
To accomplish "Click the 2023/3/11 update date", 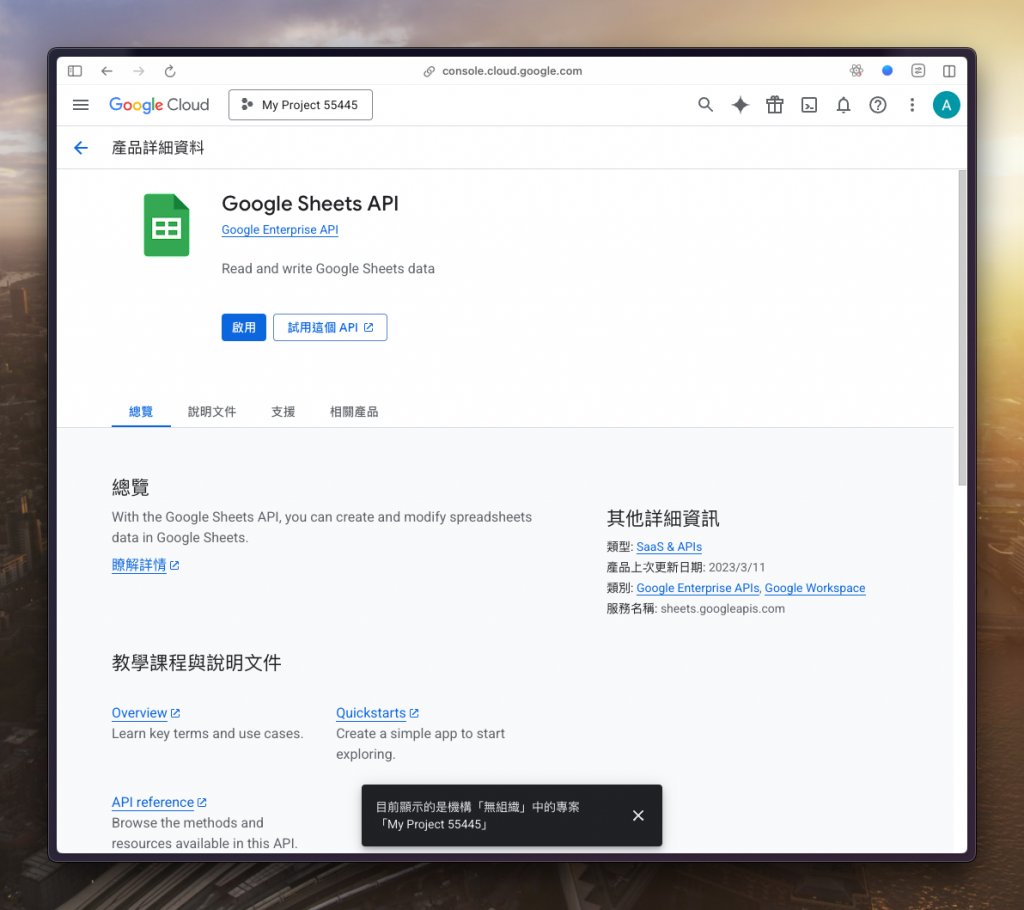I will 737,567.
